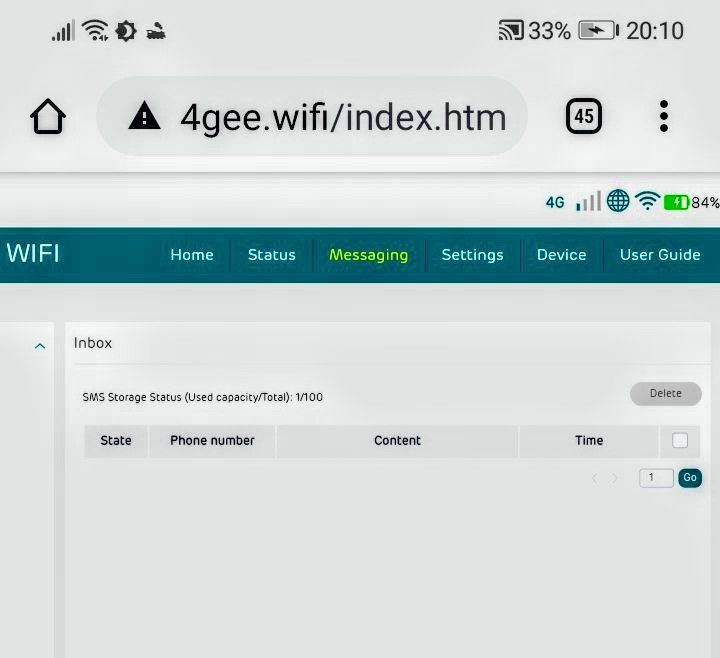Go to previous page arrow
The width and height of the screenshot is (720, 658).
595,478
